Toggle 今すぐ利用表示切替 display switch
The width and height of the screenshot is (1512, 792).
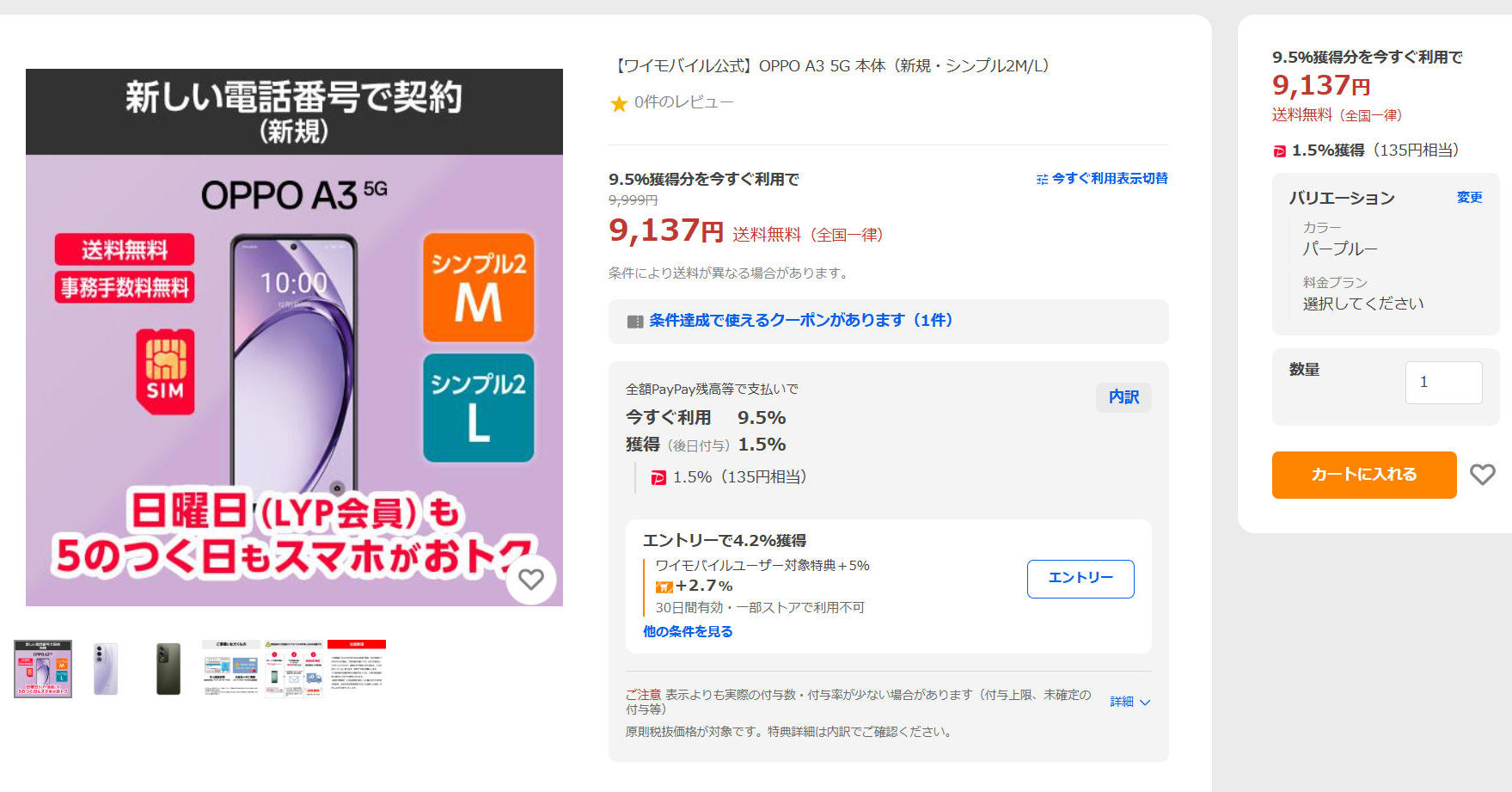point(1102,179)
